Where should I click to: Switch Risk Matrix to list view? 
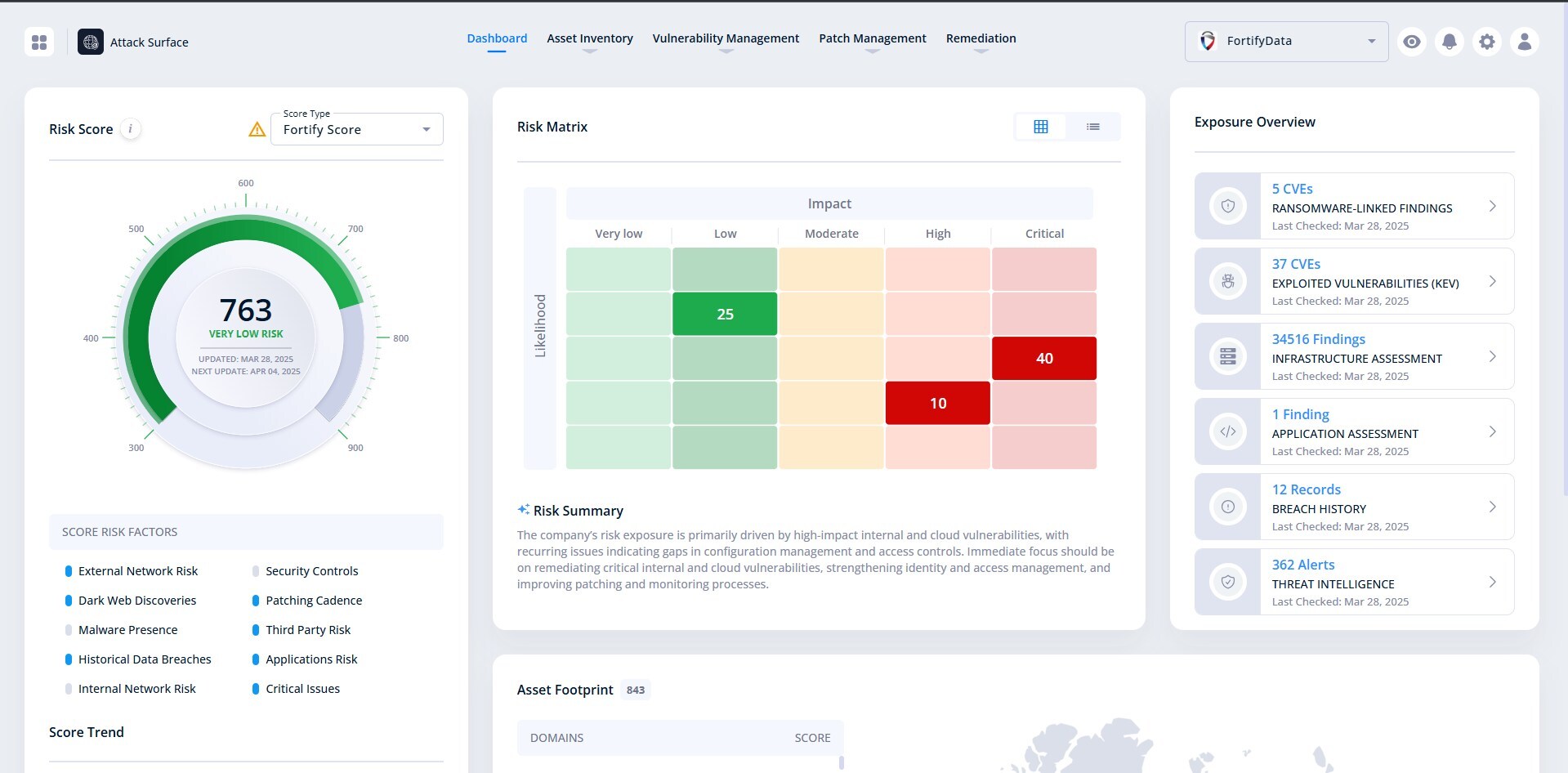pyautogui.click(x=1092, y=127)
